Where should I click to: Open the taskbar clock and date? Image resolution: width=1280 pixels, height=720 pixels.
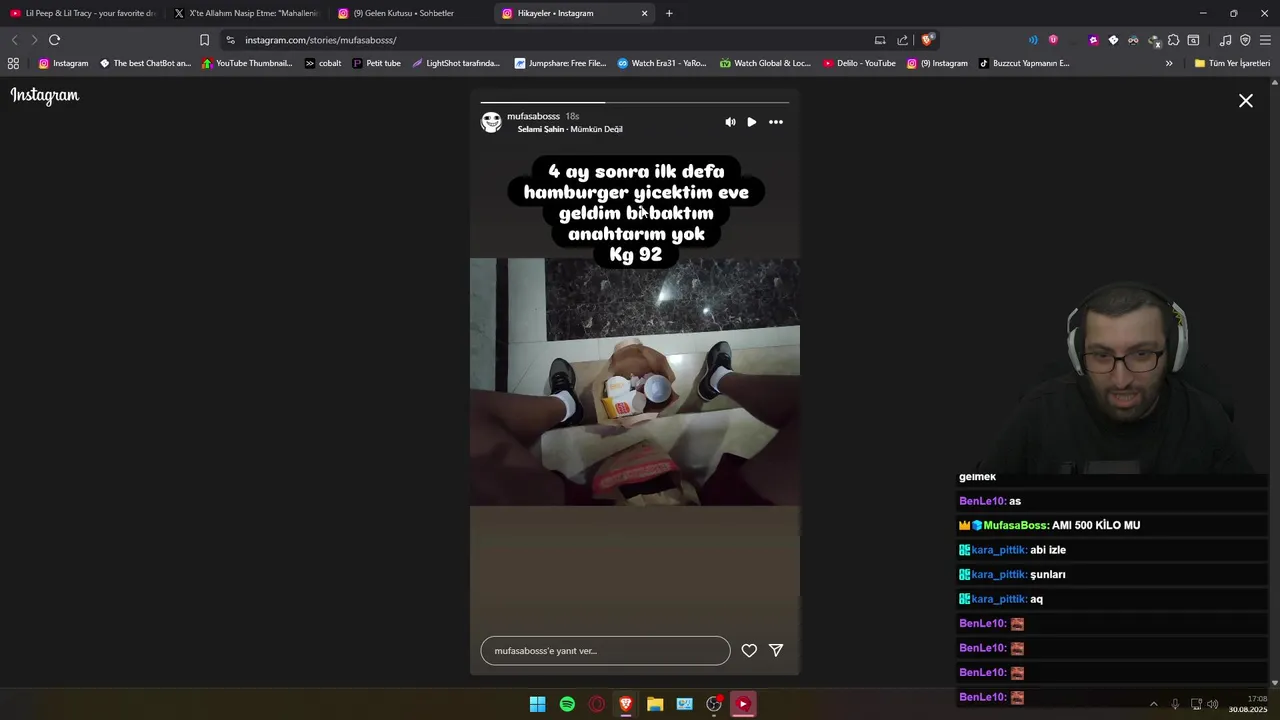tap(1248, 704)
